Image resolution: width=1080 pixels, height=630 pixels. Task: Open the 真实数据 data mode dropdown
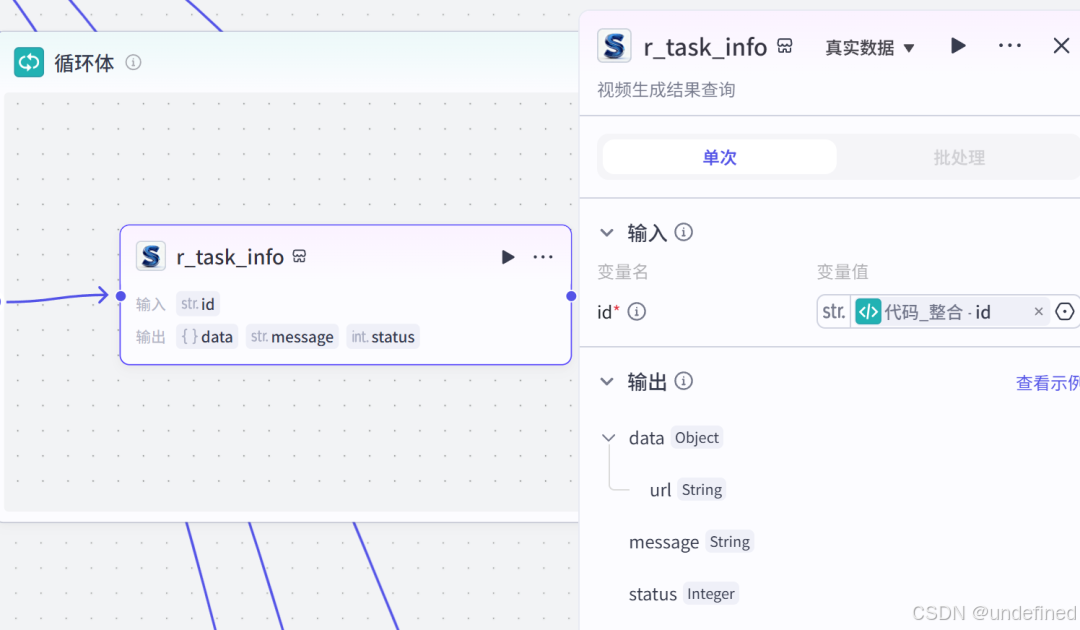(870, 48)
